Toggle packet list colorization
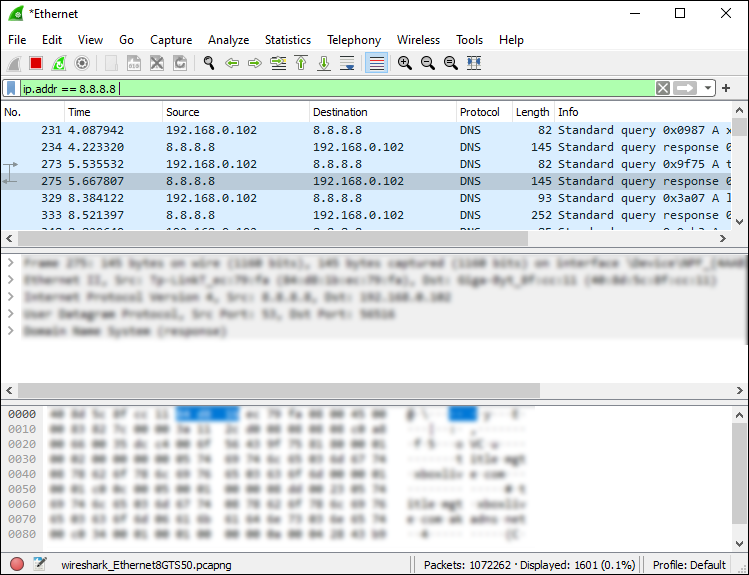Viewport: 749px width, 575px height. [x=376, y=63]
